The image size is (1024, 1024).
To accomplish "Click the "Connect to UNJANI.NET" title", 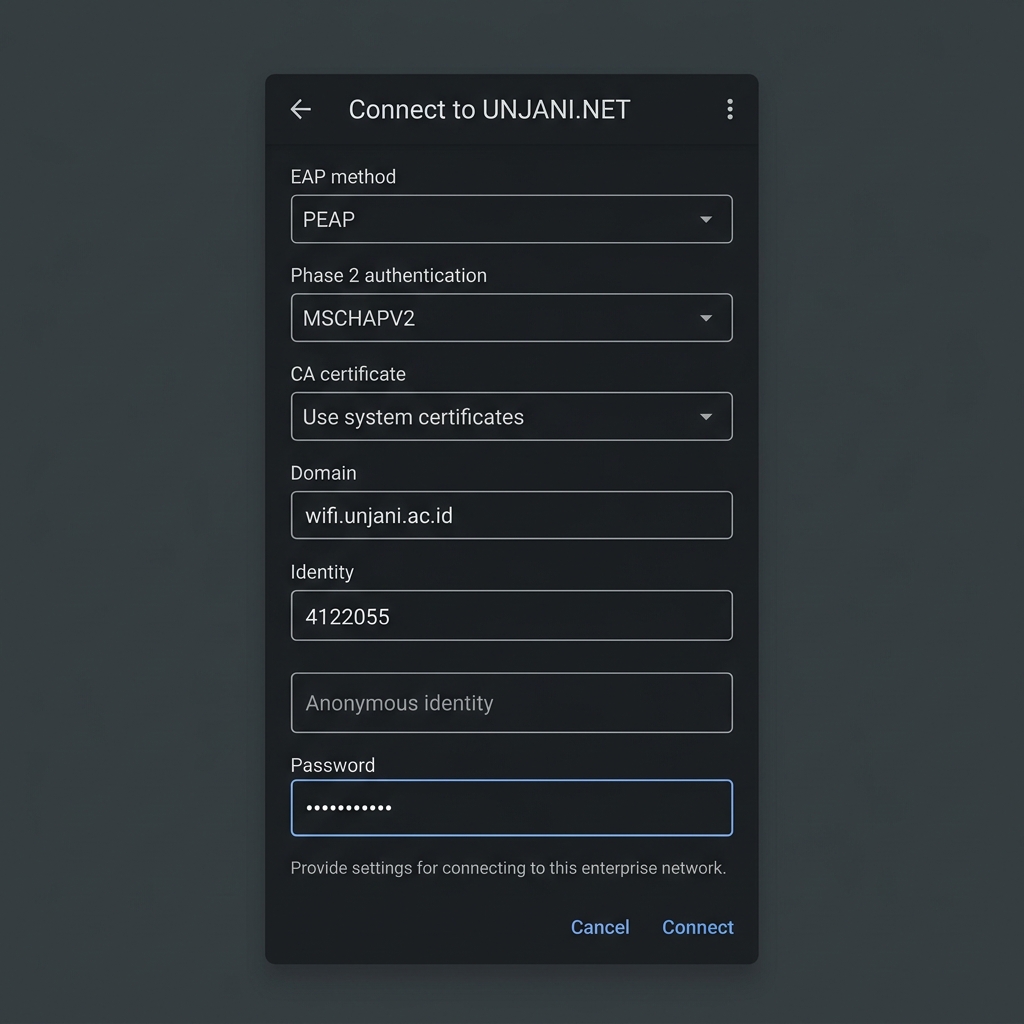I will point(489,109).
